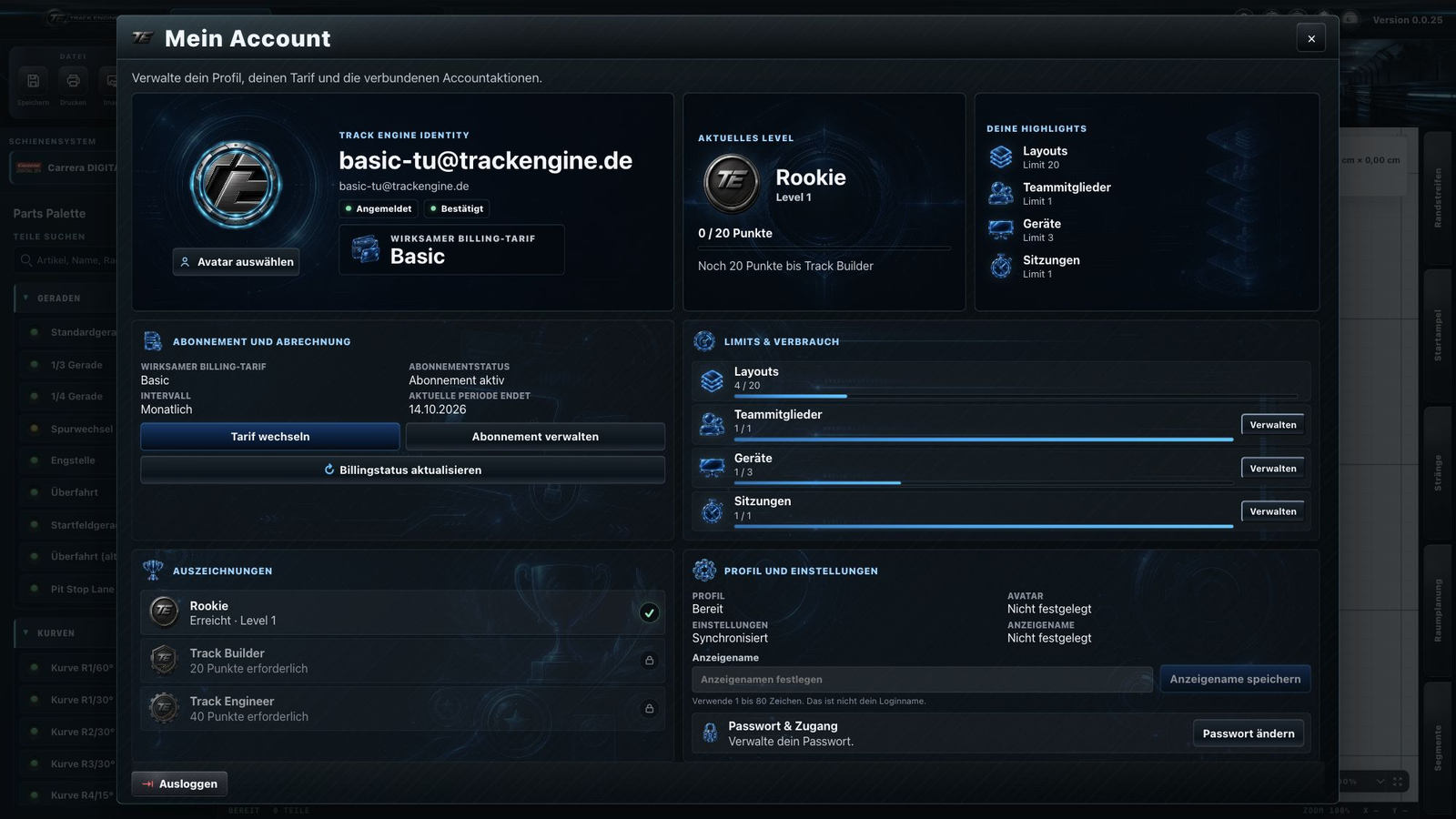
Task: Click Passwort ändern button
Action: tap(1249, 733)
